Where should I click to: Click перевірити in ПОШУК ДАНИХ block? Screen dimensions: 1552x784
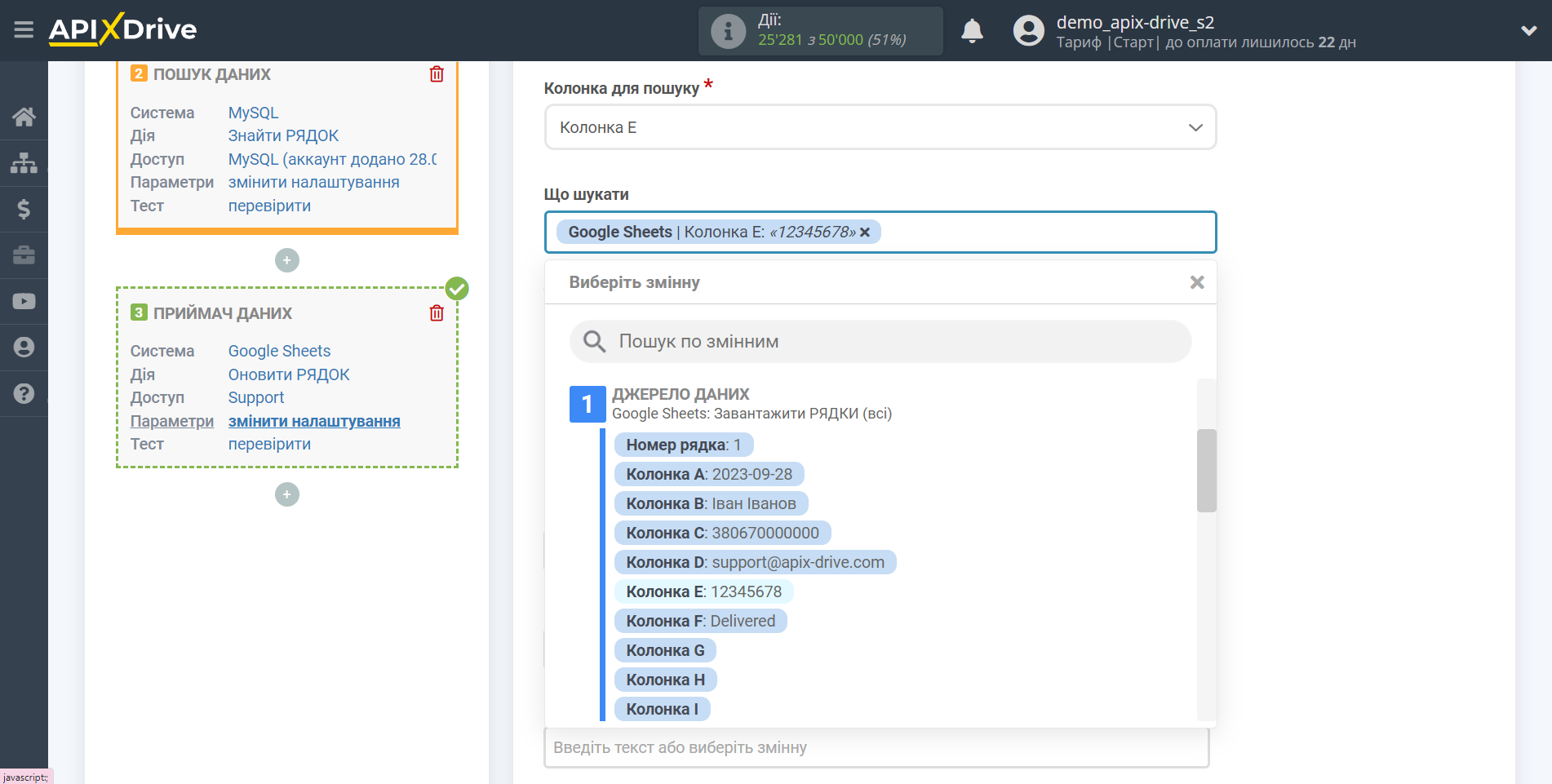(x=269, y=206)
